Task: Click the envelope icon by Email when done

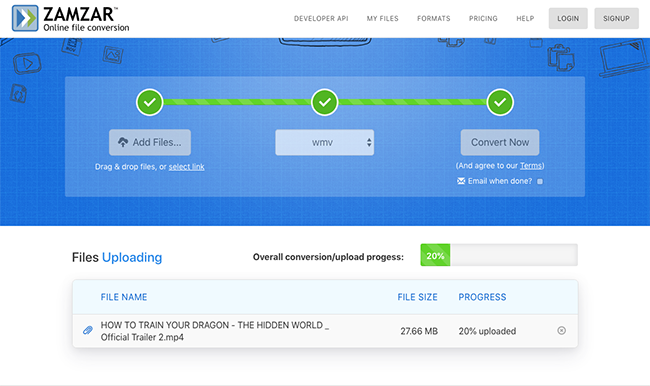Action: pyautogui.click(x=461, y=181)
